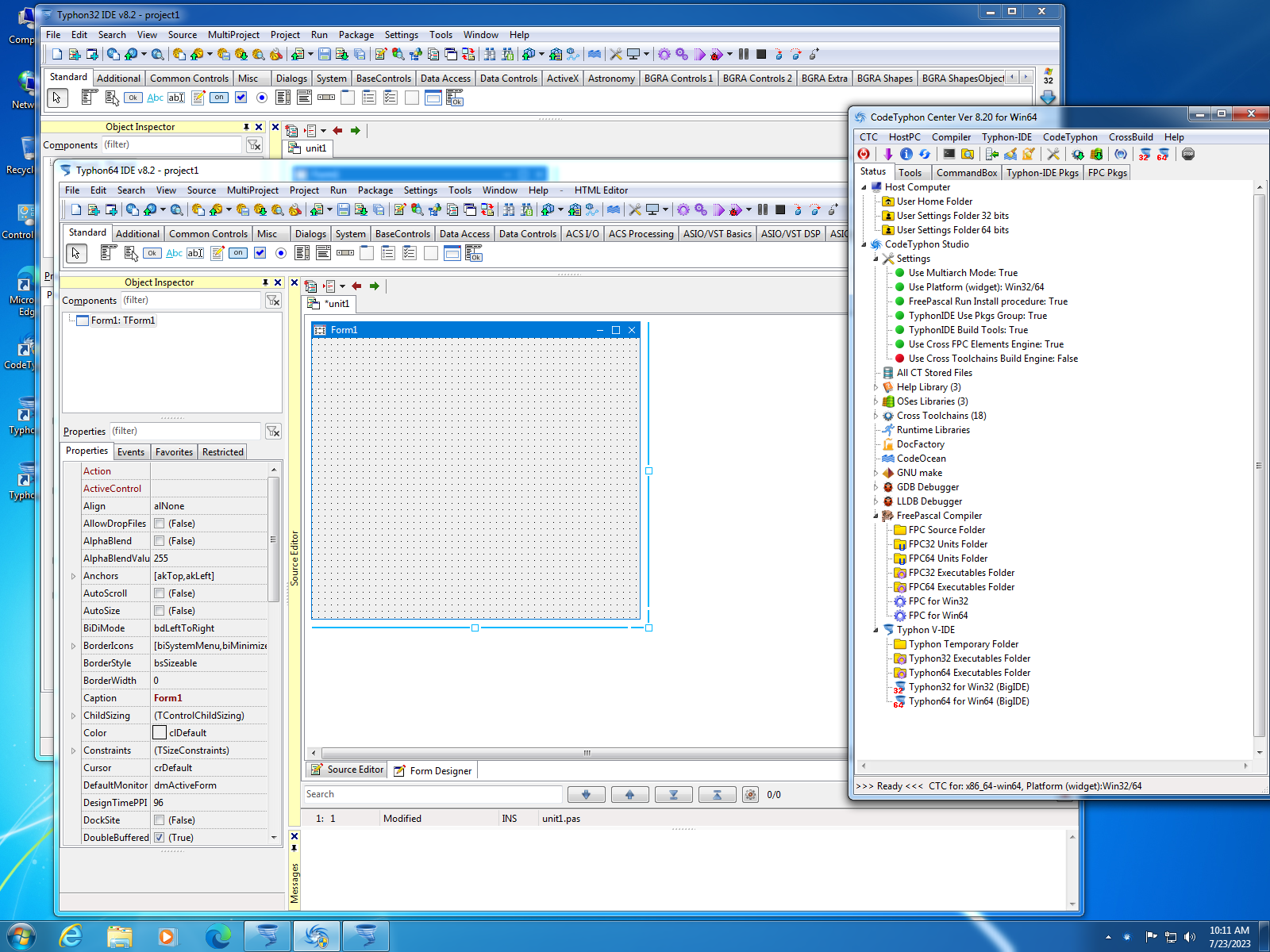Expand the Cross Toolchains (18) node
The width and height of the screenshot is (1270, 952).
coord(876,416)
